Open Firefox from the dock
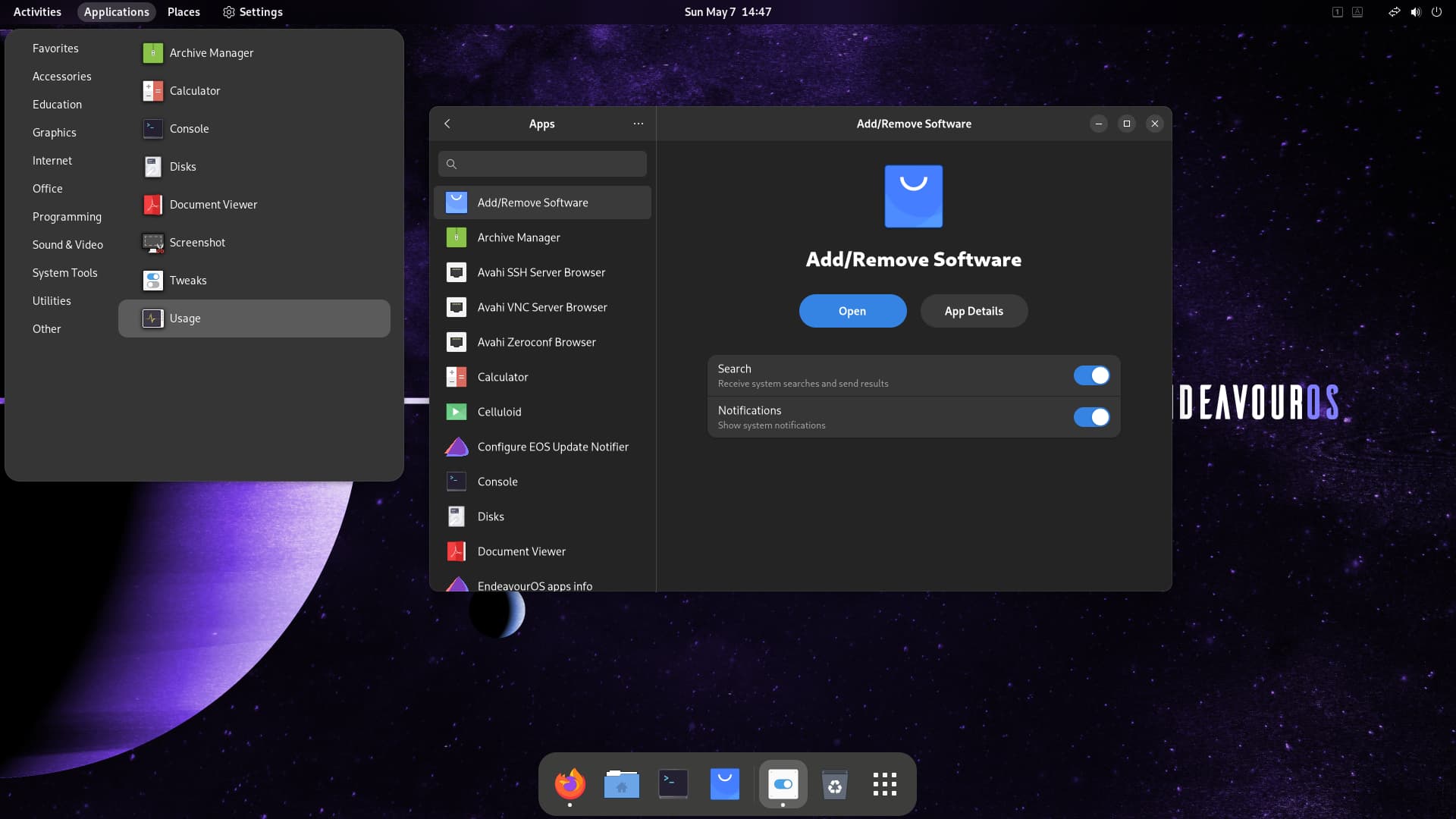This screenshot has height=819, width=1456. (570, 783)
